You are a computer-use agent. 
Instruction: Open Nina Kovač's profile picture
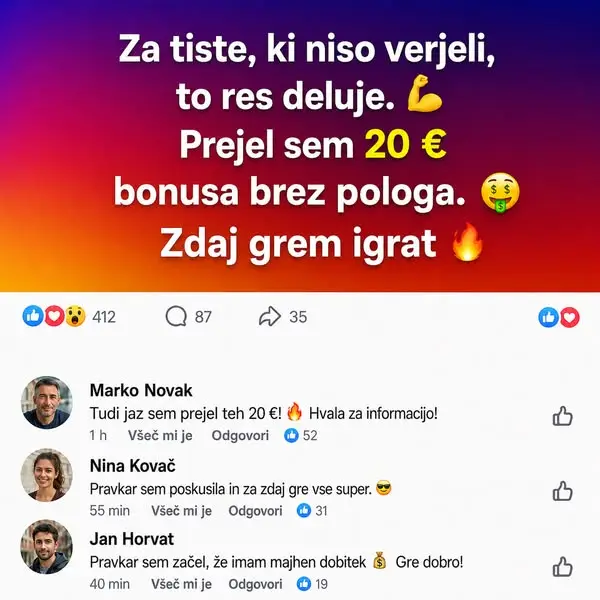point(47,475)
